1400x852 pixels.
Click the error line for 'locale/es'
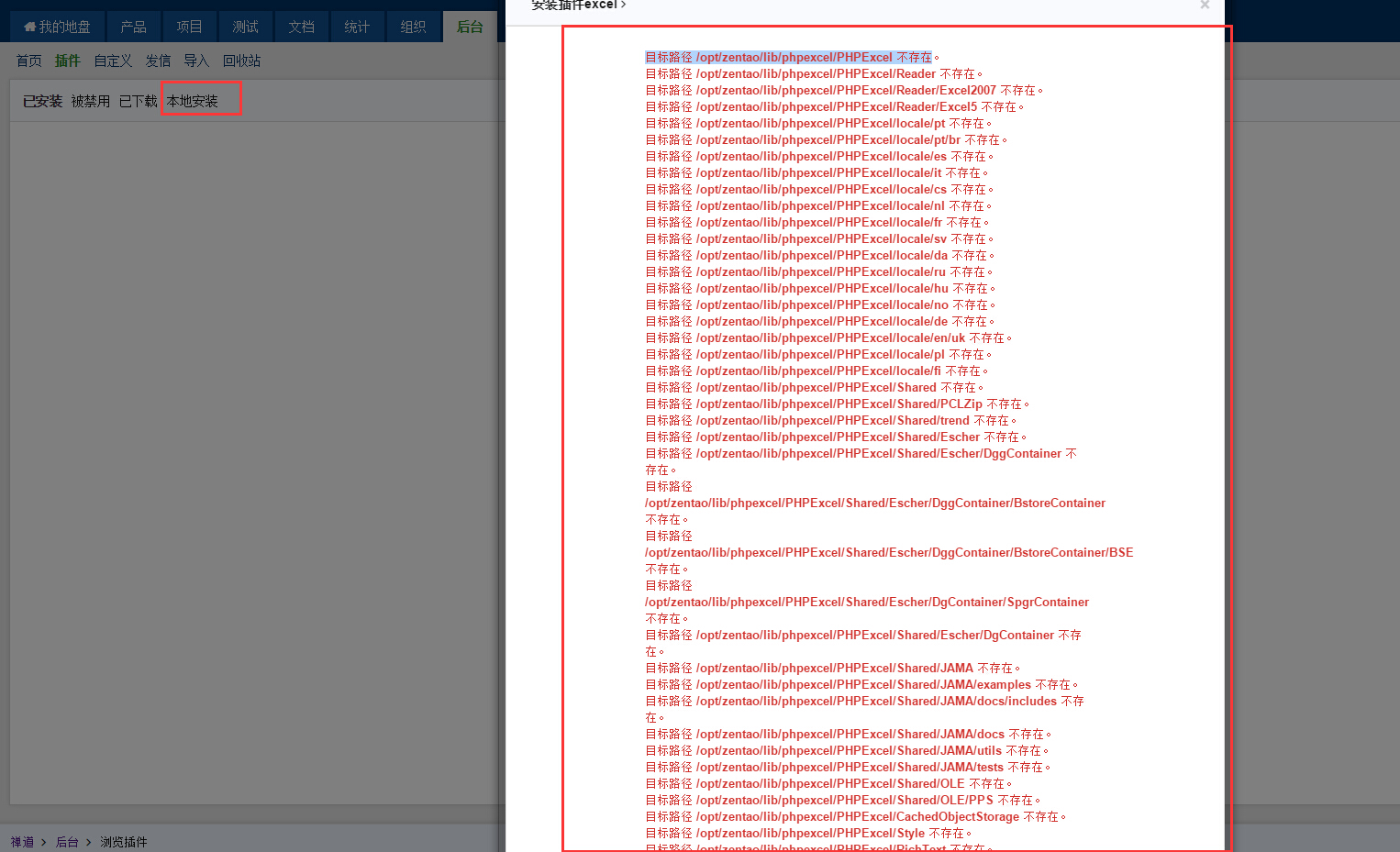click(819, 157)
